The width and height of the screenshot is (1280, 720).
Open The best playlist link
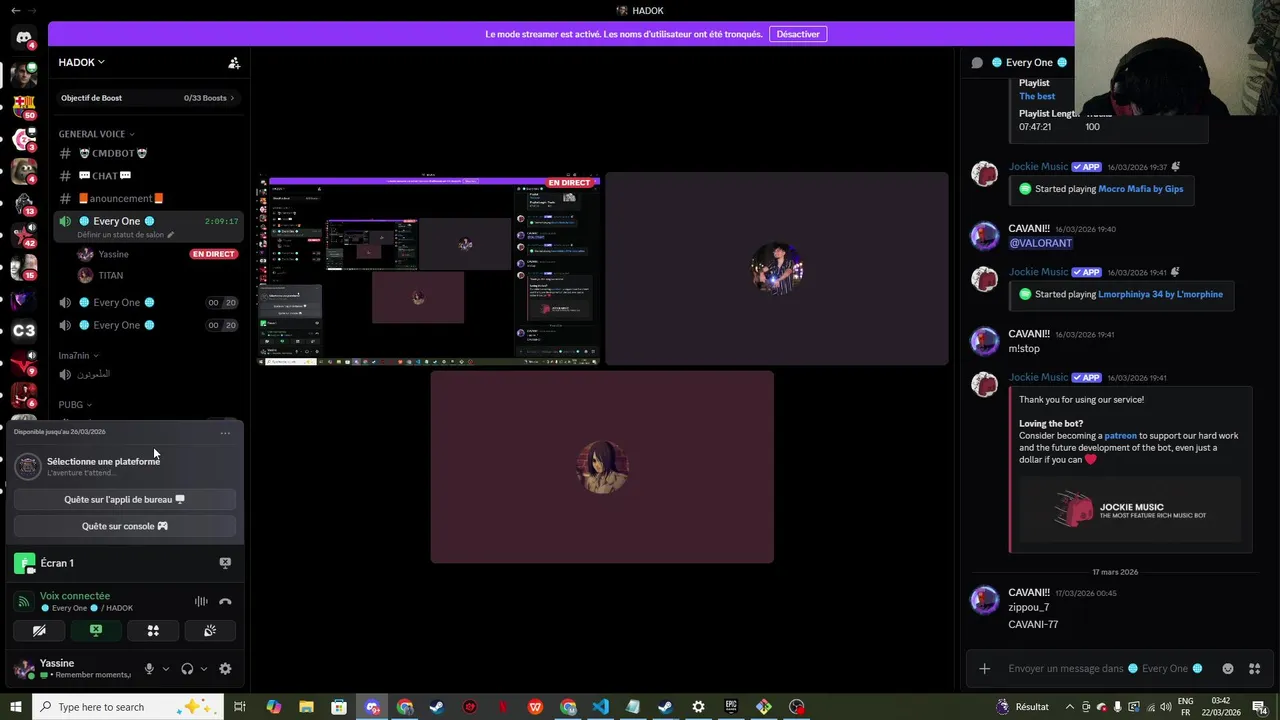[x=1037, y=96]
